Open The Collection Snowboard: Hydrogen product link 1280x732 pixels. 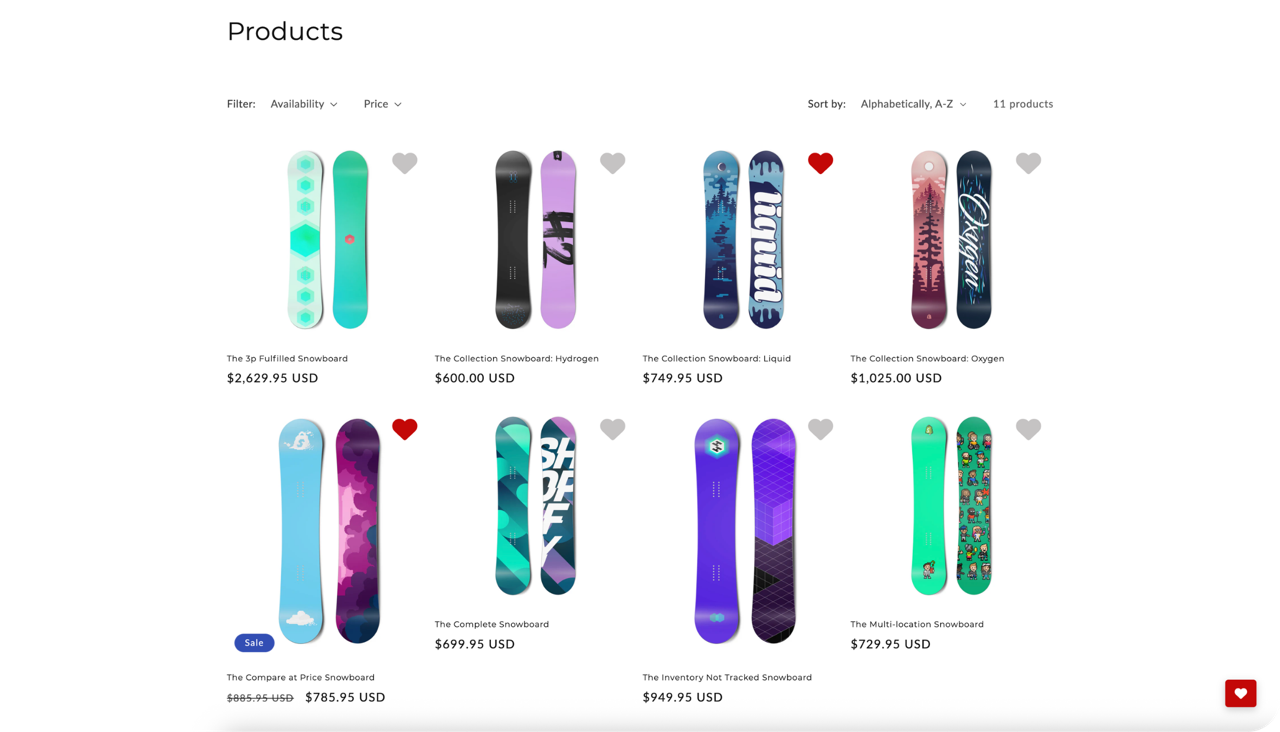[x=516, y=358]
